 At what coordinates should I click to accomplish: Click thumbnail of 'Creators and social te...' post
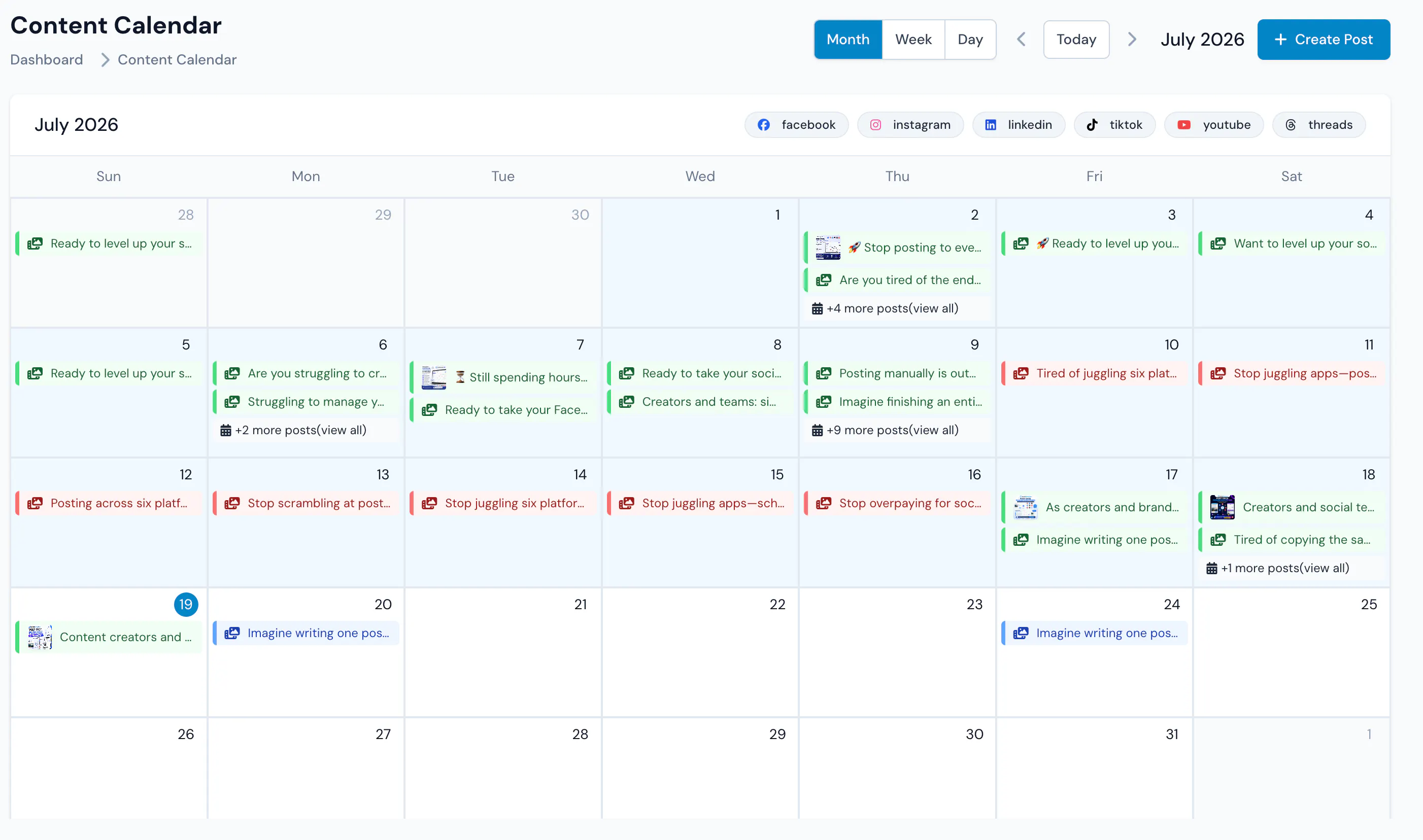tap(1222, 507)
